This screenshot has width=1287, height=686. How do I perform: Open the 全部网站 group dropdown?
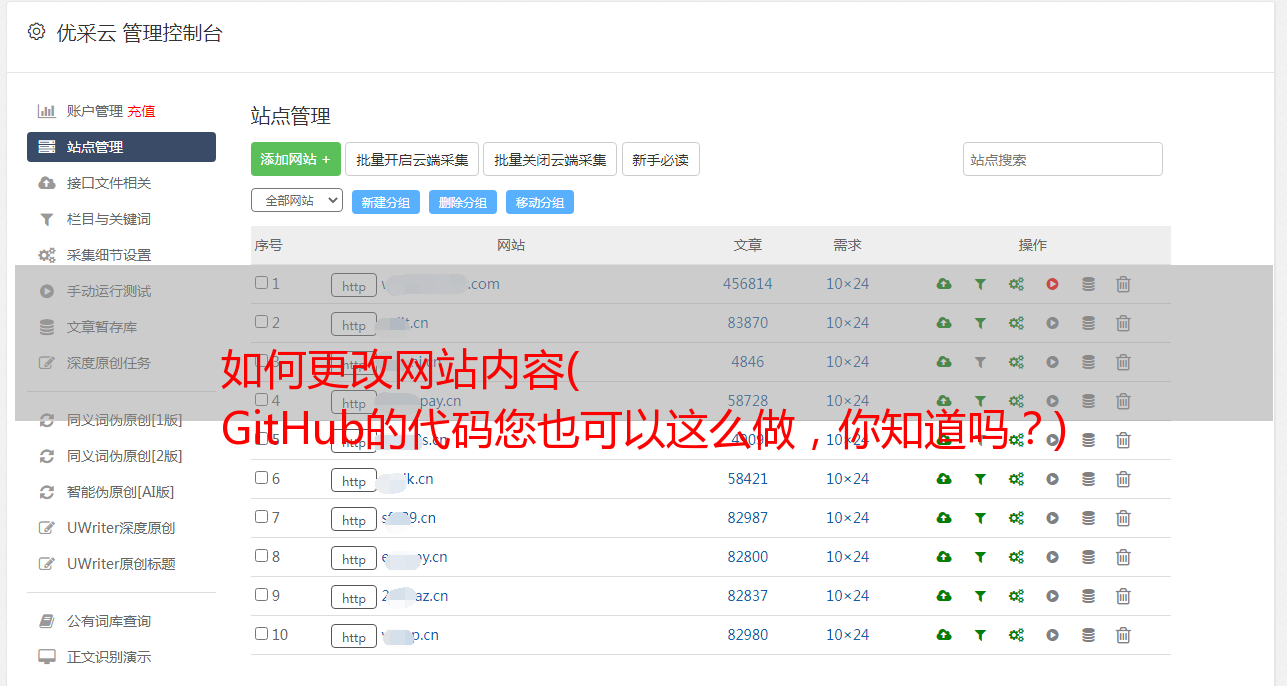pyautogui.click(x=297, y=201)
